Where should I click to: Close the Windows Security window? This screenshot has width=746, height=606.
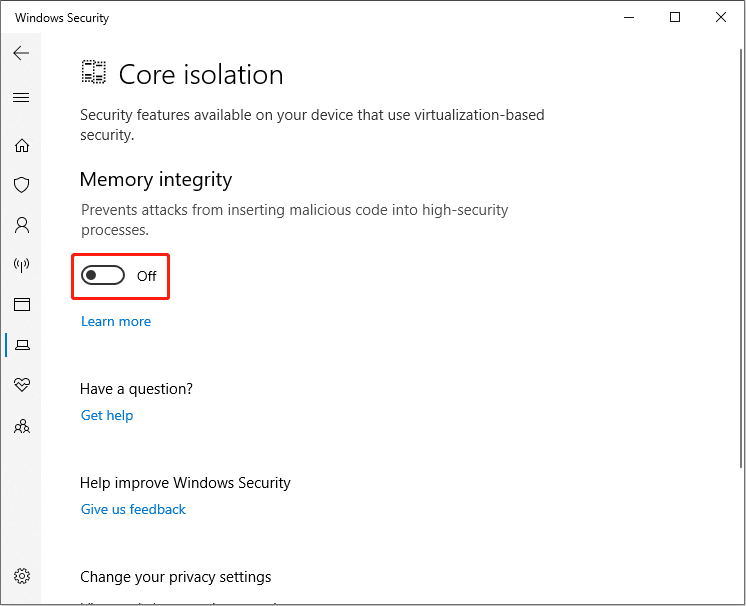point(721,18)
